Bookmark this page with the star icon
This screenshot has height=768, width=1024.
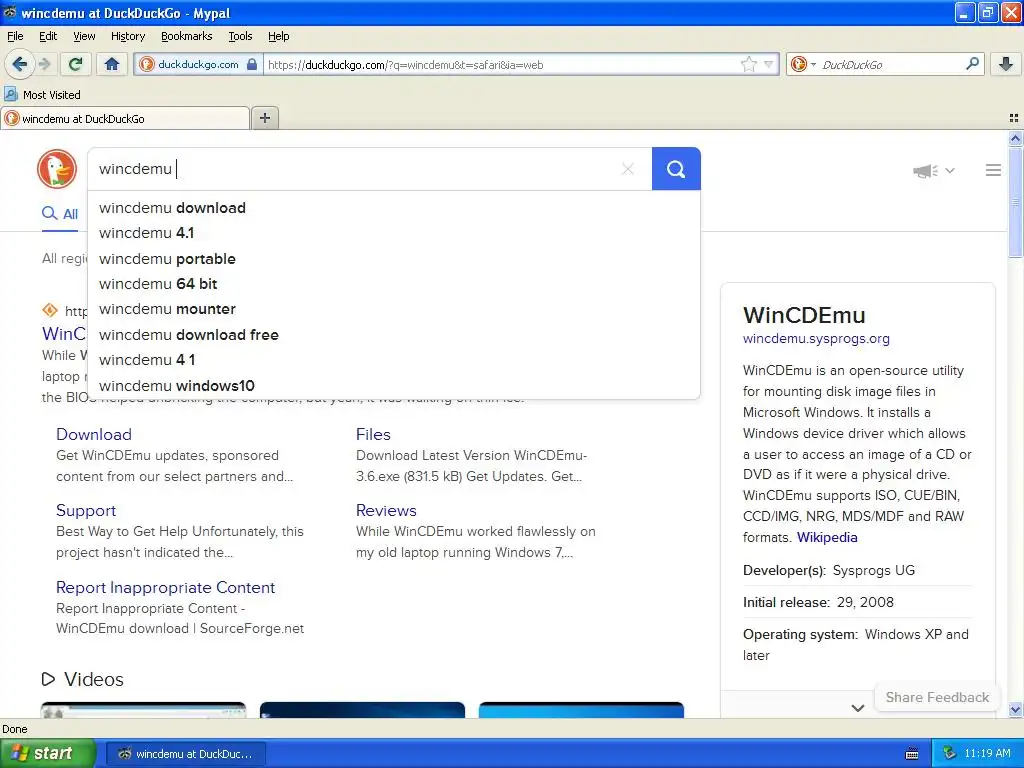748,64
